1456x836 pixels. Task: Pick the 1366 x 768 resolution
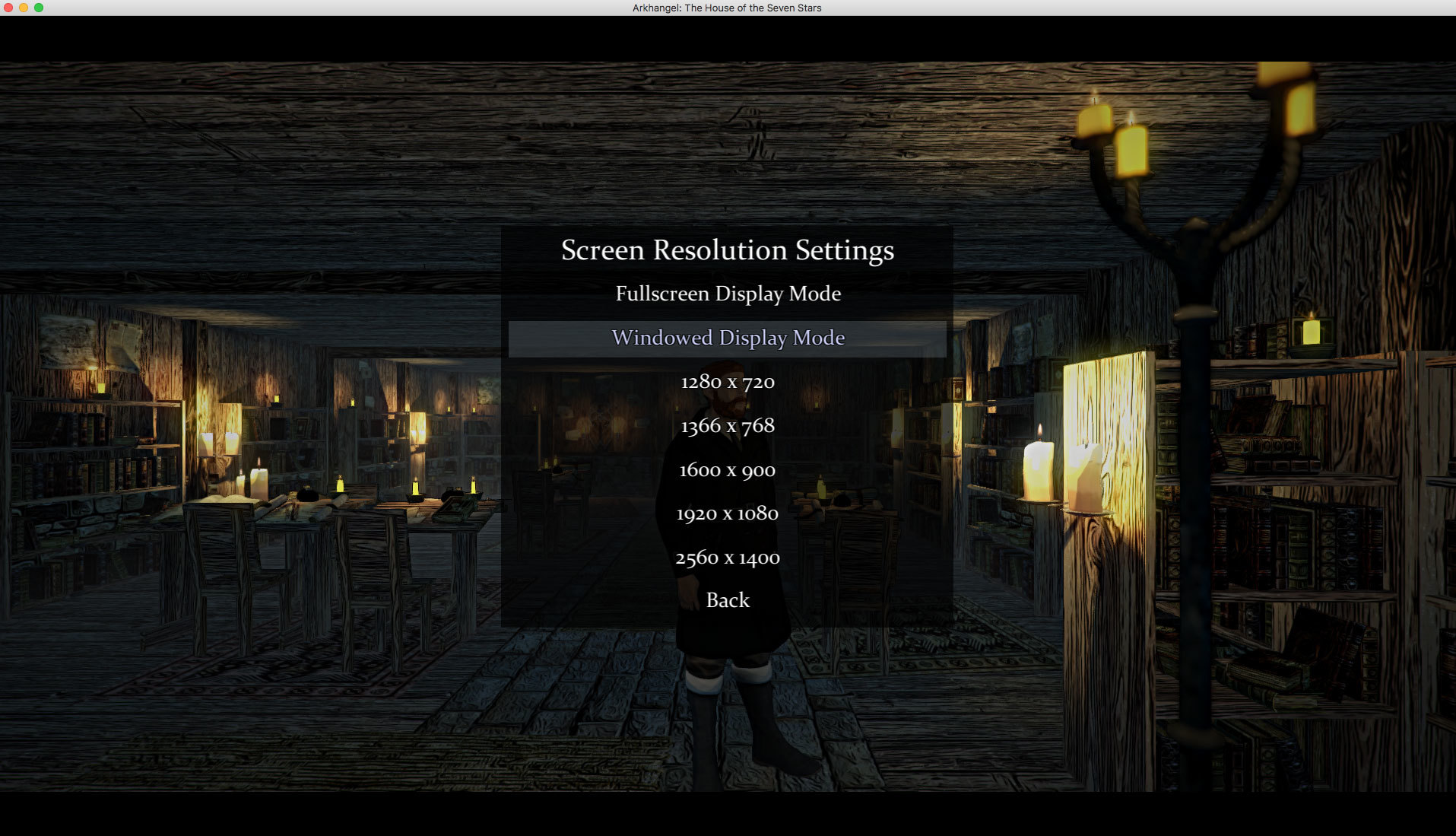point(728,426)
